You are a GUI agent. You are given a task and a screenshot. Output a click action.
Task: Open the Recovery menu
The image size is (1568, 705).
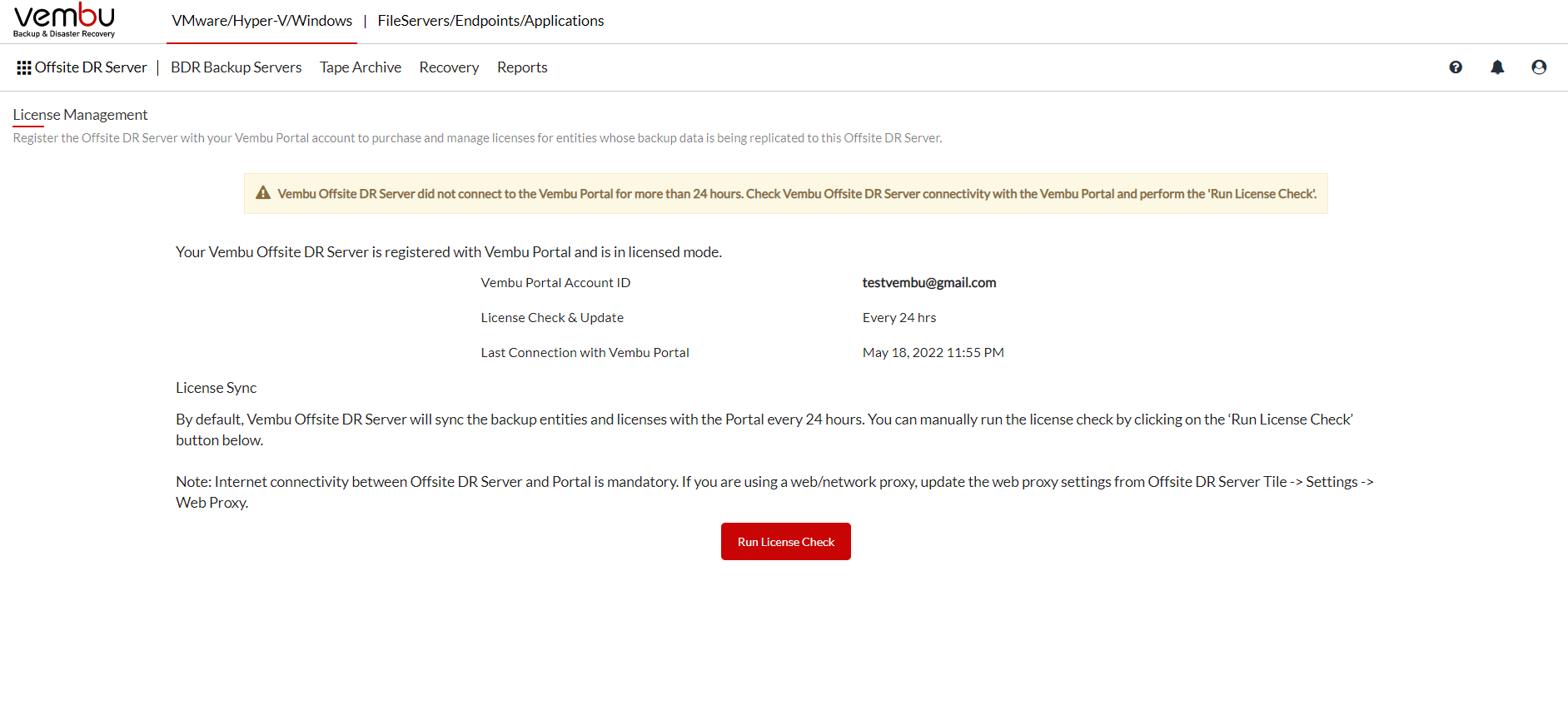tap(449, 67)
